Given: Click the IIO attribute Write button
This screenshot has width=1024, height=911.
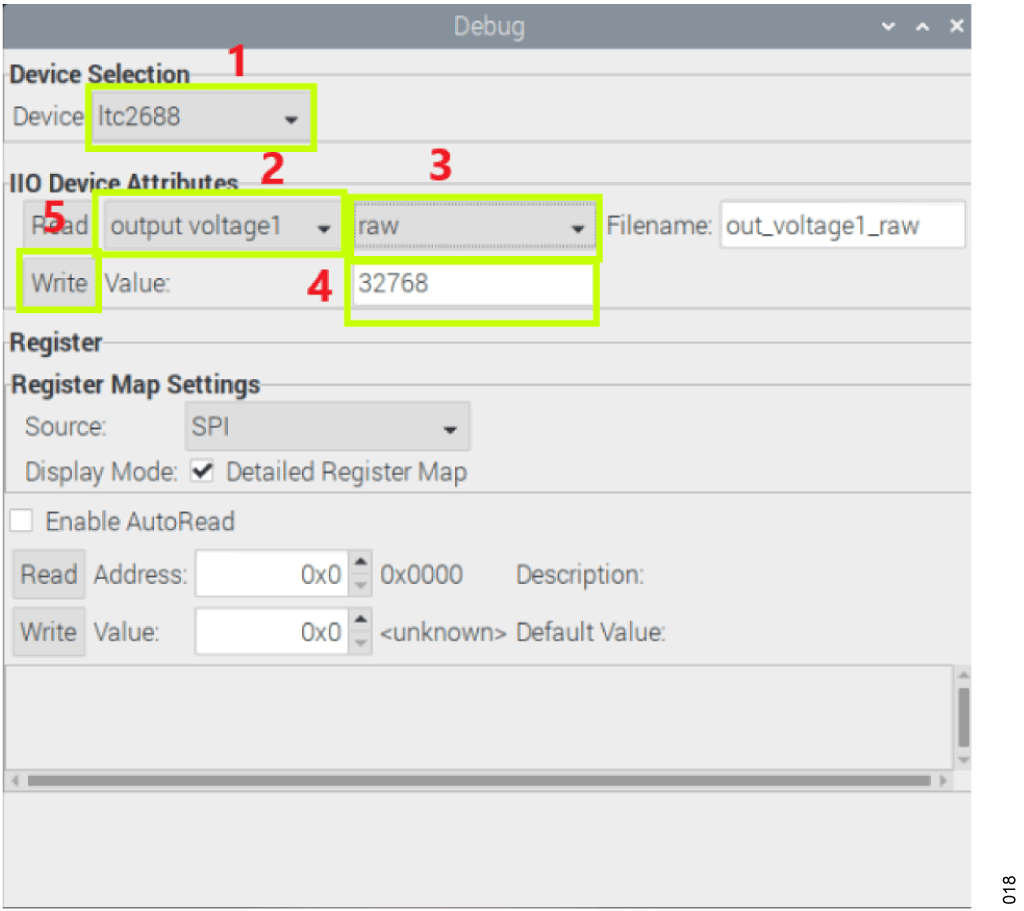Looking at the screenshot, I should click(x=59, y=283).
